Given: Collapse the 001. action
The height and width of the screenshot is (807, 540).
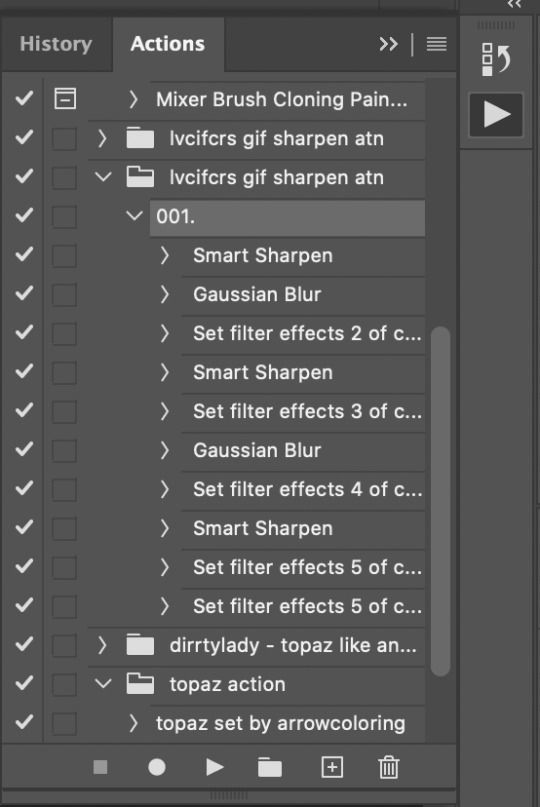Looking at the screenshot, I should pyautogui.click(x=134, y=216).
